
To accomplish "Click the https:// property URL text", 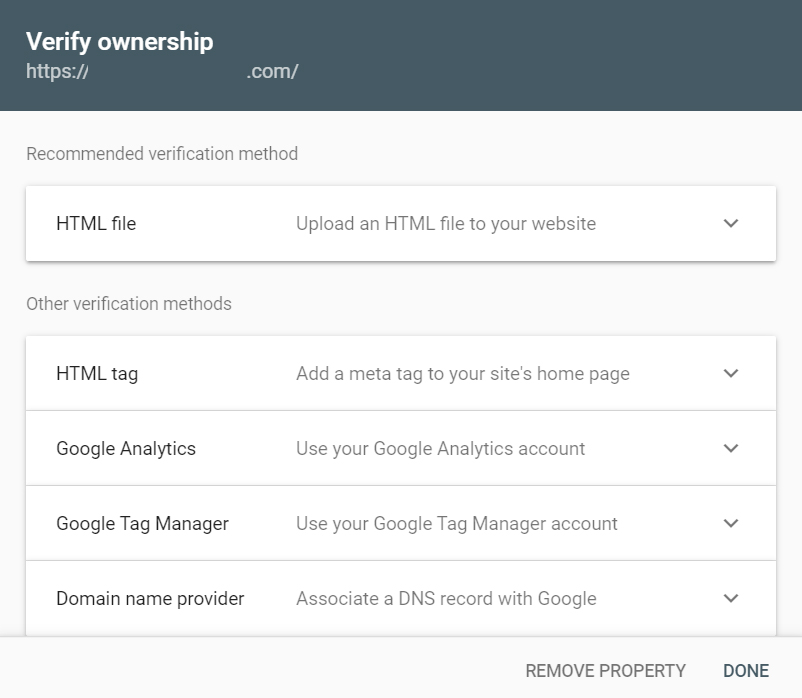I will click(162, 72).
